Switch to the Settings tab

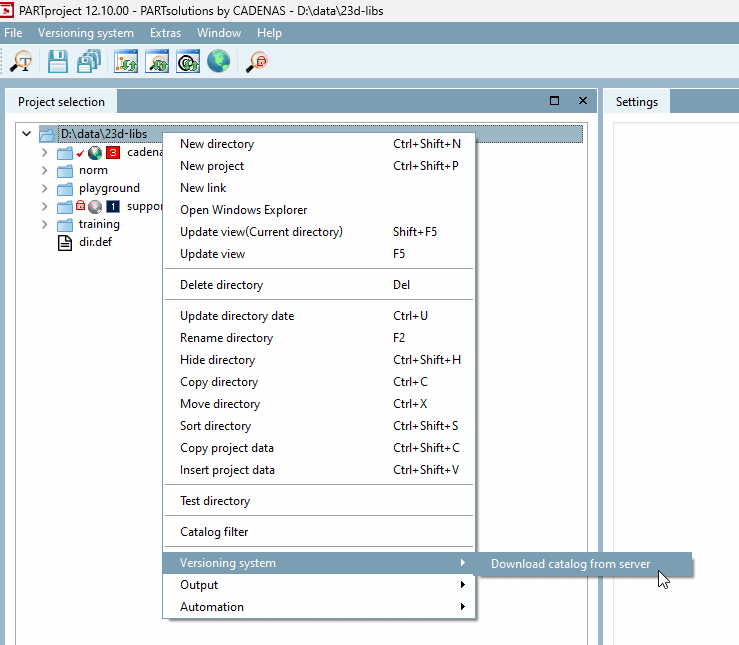(x=636, y=102)
